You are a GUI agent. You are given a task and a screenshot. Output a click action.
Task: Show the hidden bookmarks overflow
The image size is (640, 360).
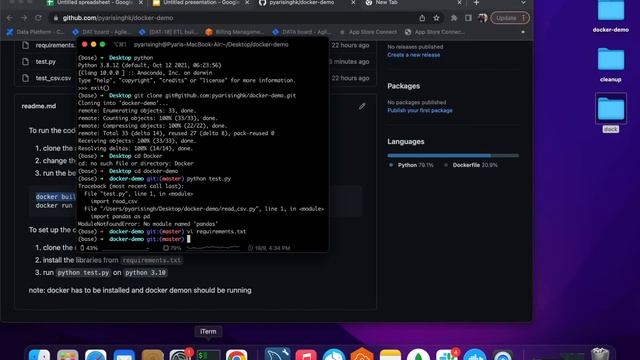pos(523,32)
